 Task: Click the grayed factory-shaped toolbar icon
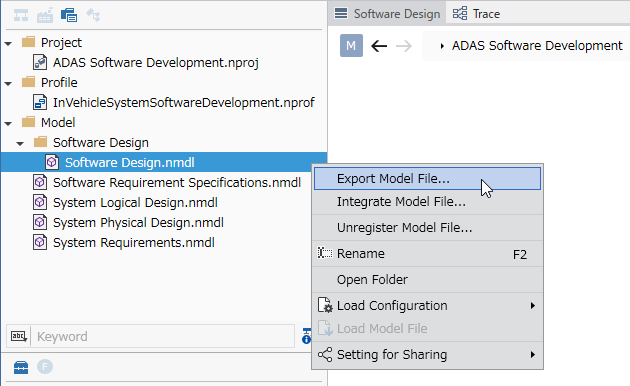pyautogui.click(x=45, y=15)
